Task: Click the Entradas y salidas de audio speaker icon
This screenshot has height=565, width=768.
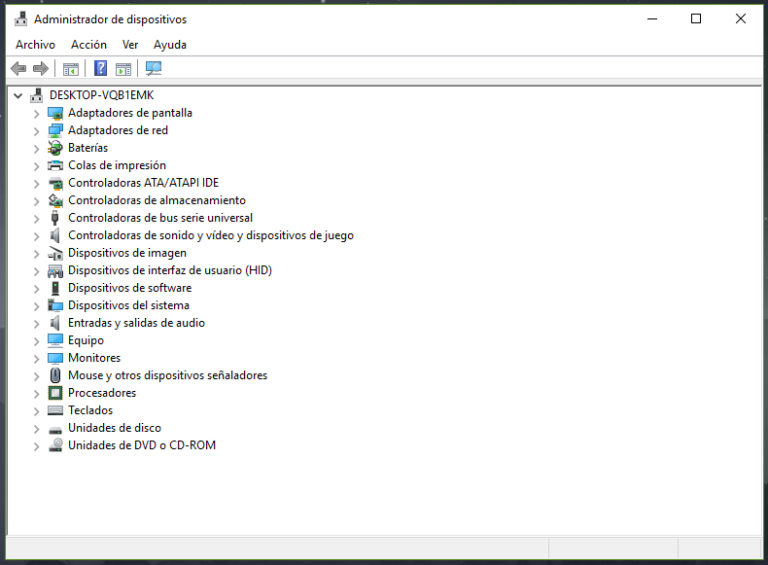Action: tap(55, 323)
